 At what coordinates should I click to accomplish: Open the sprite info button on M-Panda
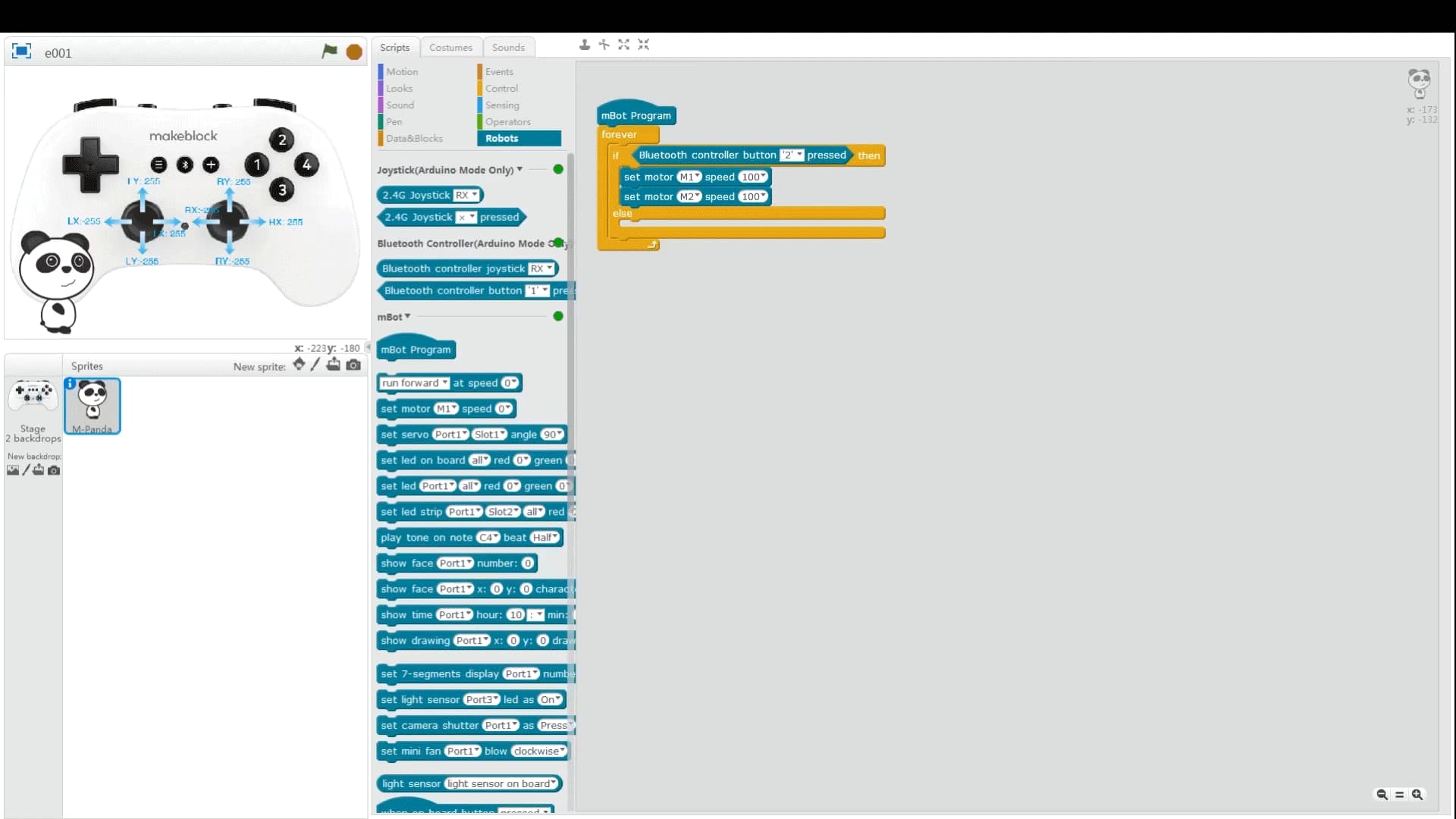point(71,384)
